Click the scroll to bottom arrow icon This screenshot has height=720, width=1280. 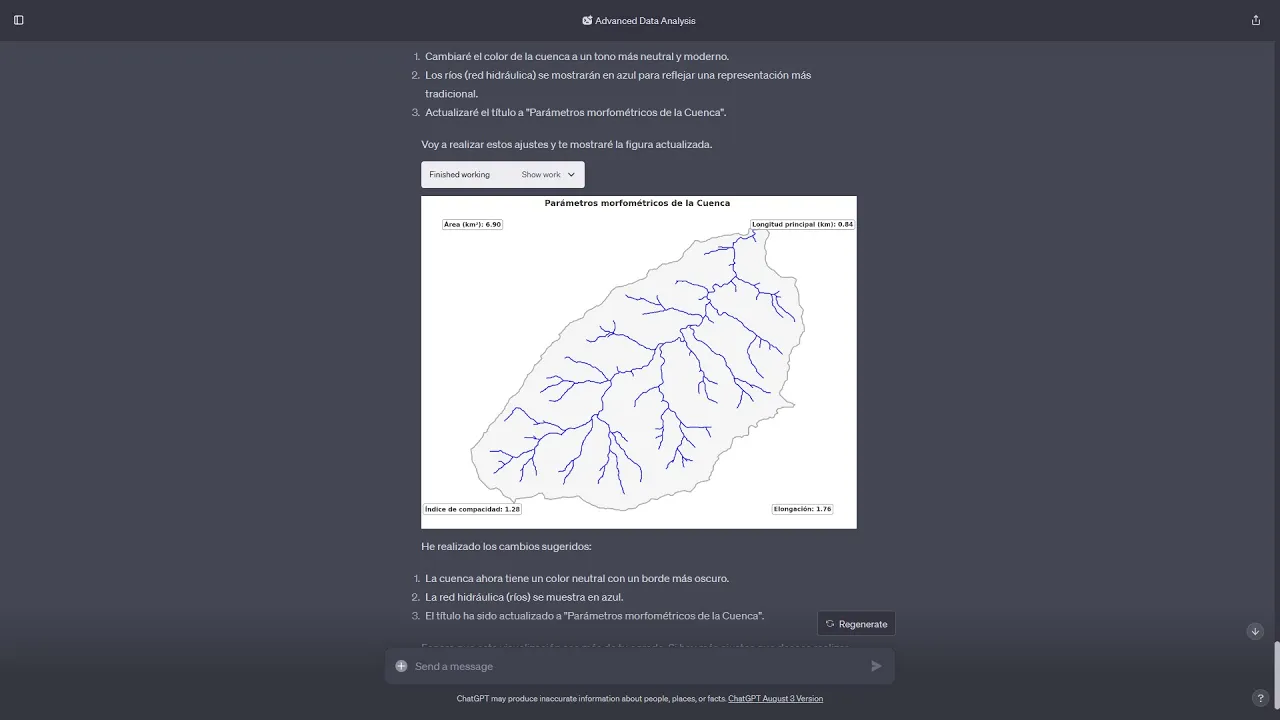(x=1255, y=631)
